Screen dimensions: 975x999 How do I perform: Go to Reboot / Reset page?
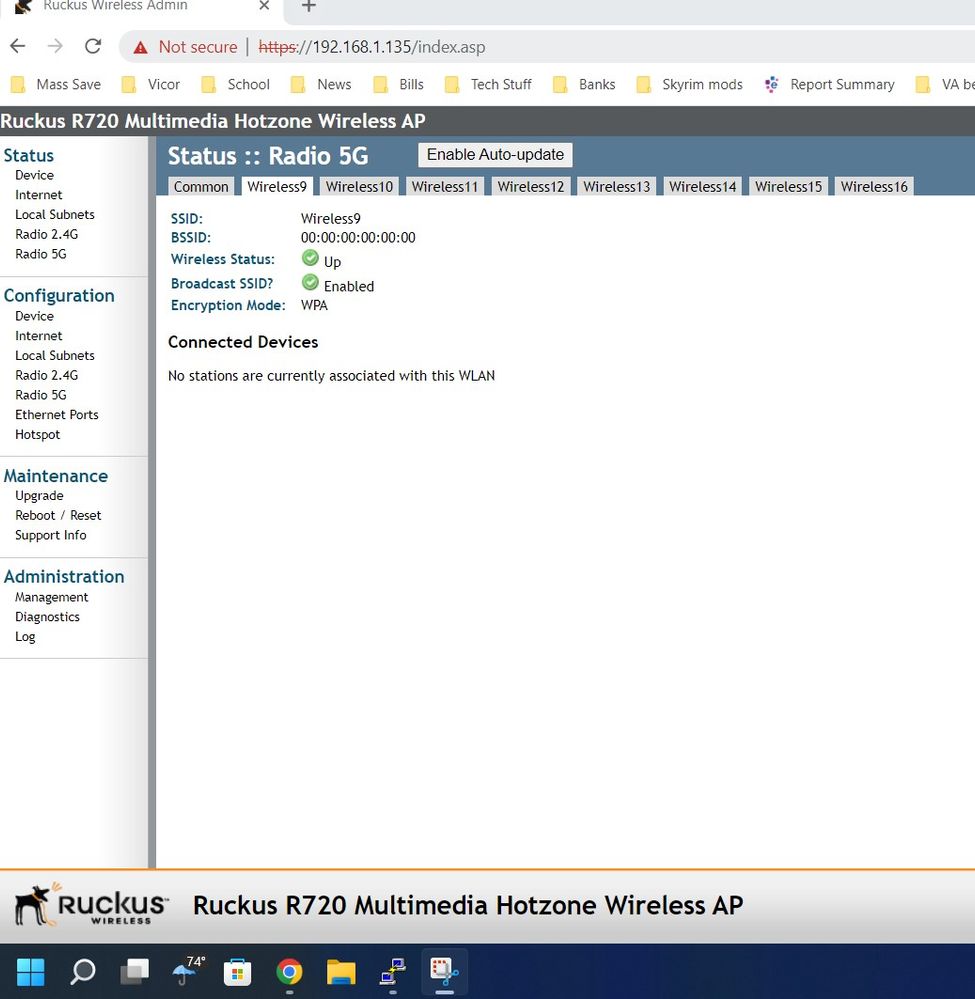[x=58, y=516]
